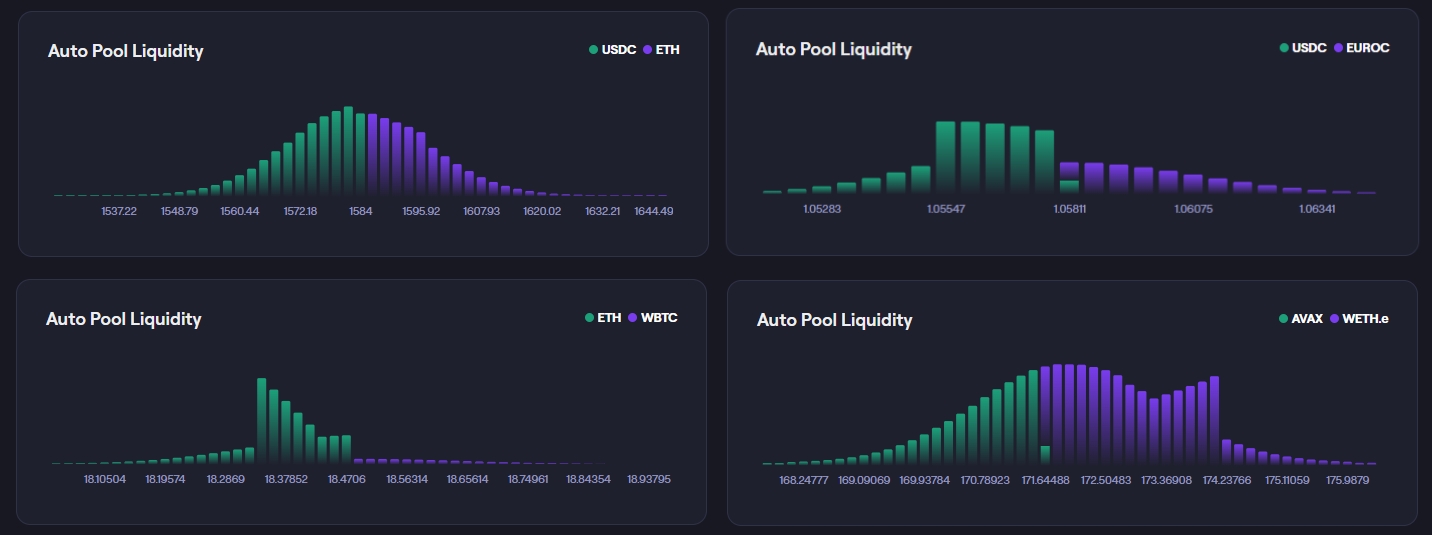This screenshot has height=535, width=1432.
Task: Click the 1.06341 axis label
Action: click(x=1316, y=209)
